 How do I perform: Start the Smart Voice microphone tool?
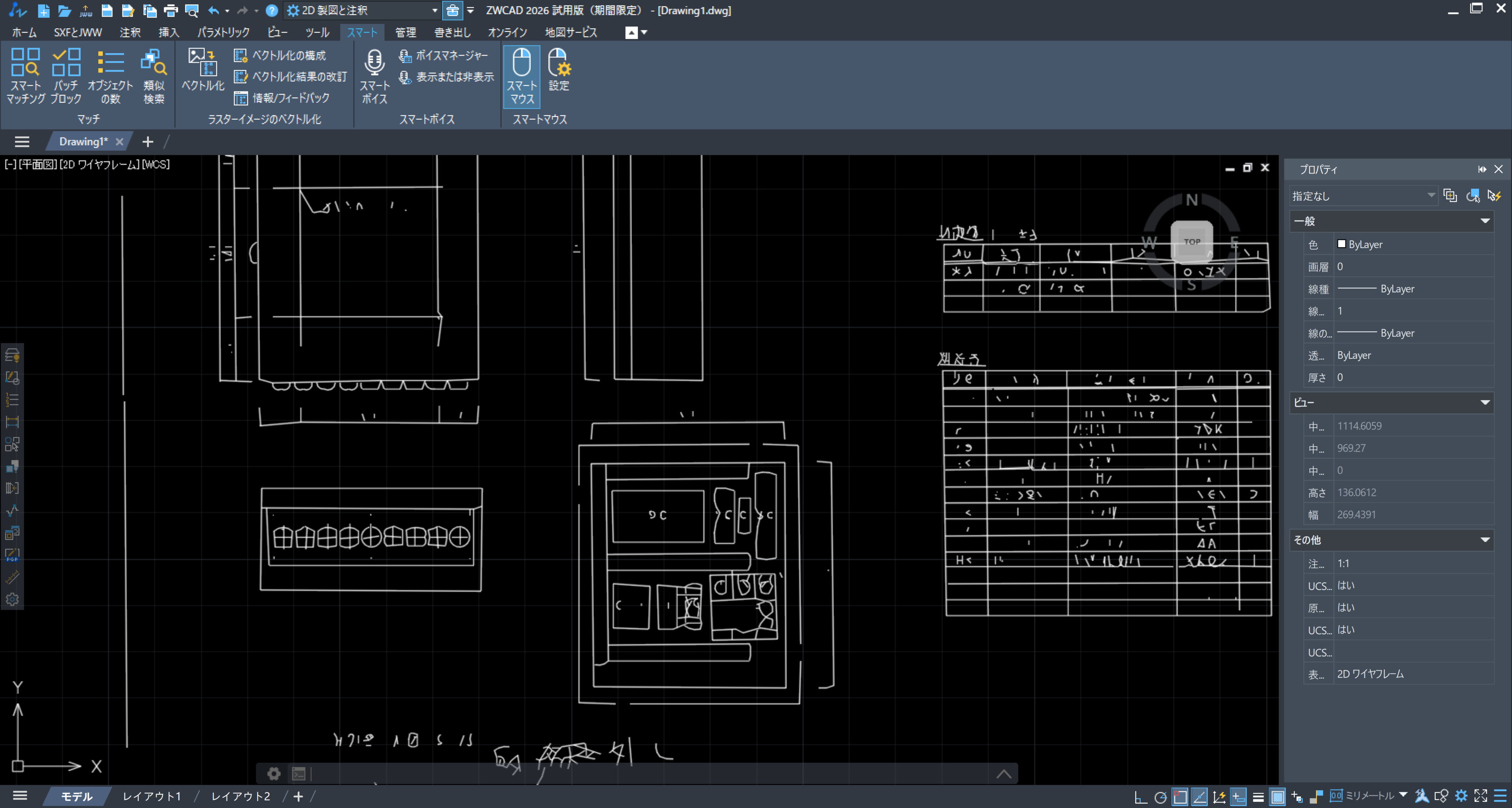pyautogui.click(x=374, y=75)
